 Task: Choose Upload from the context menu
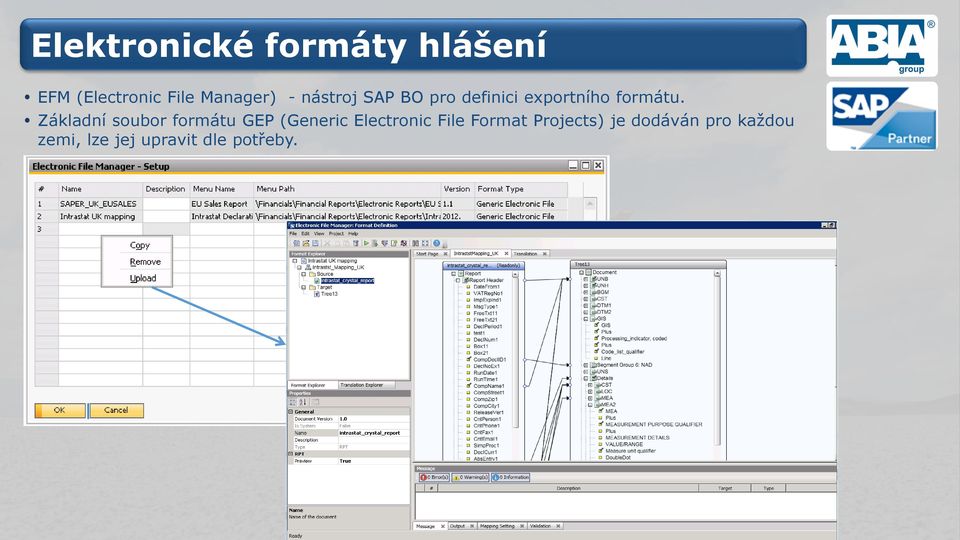(x=143, y=278)
